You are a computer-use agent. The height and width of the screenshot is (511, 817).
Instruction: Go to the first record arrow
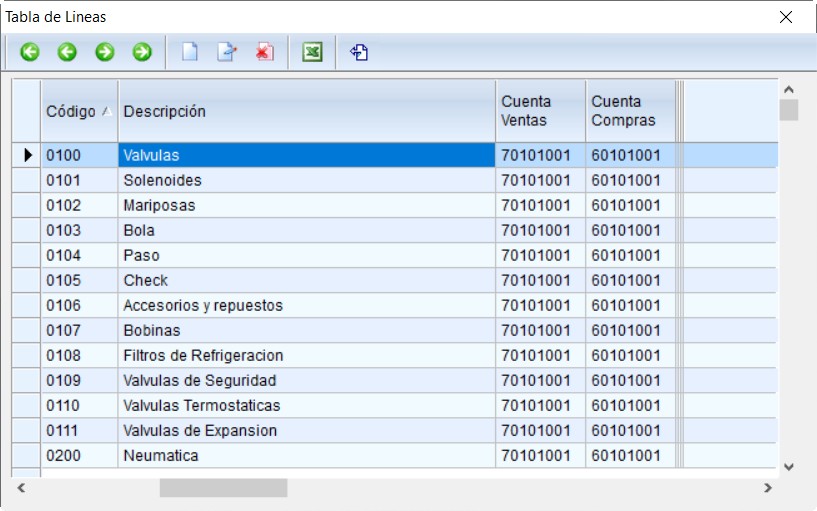(x=30, y=52)
